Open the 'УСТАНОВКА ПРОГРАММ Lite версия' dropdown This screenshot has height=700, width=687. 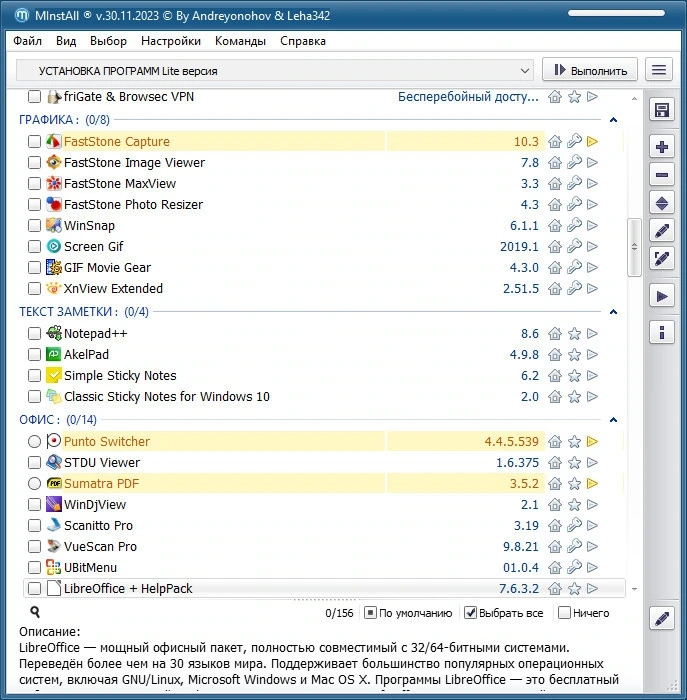(x=275, y=71)
